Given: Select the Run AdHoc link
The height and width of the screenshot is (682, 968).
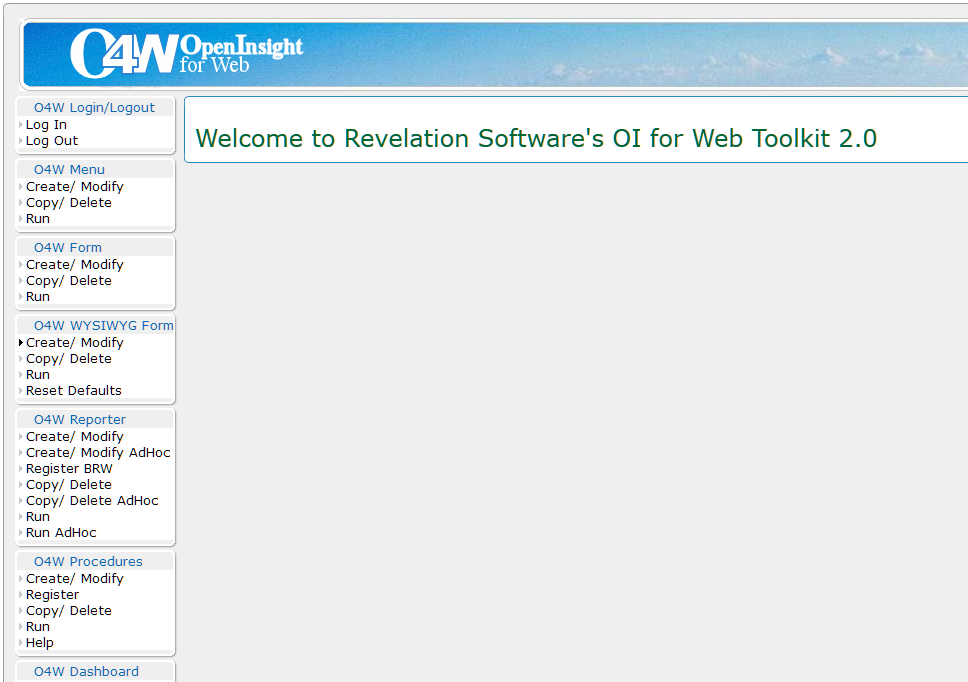Looking at the screenshot, I should (x=61, y=533).
